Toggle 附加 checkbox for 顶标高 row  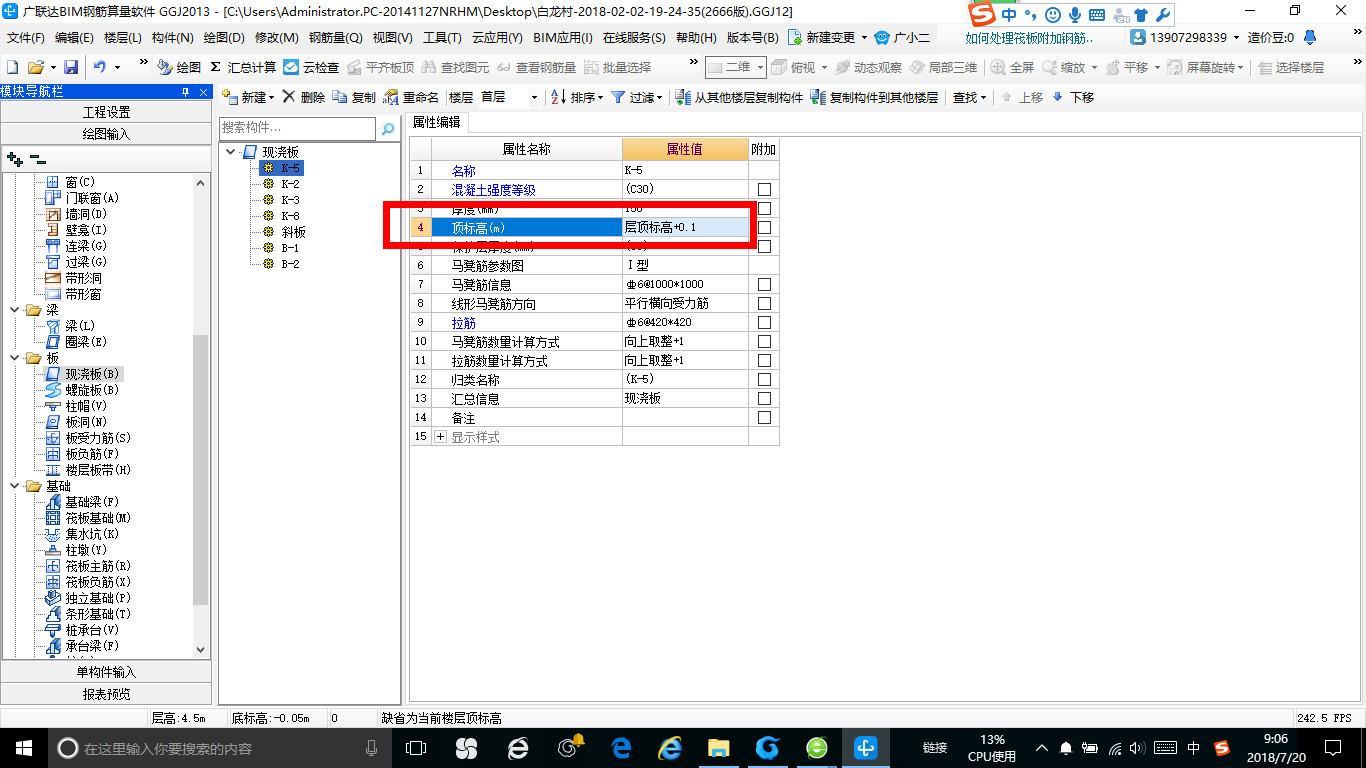[764, 227]
